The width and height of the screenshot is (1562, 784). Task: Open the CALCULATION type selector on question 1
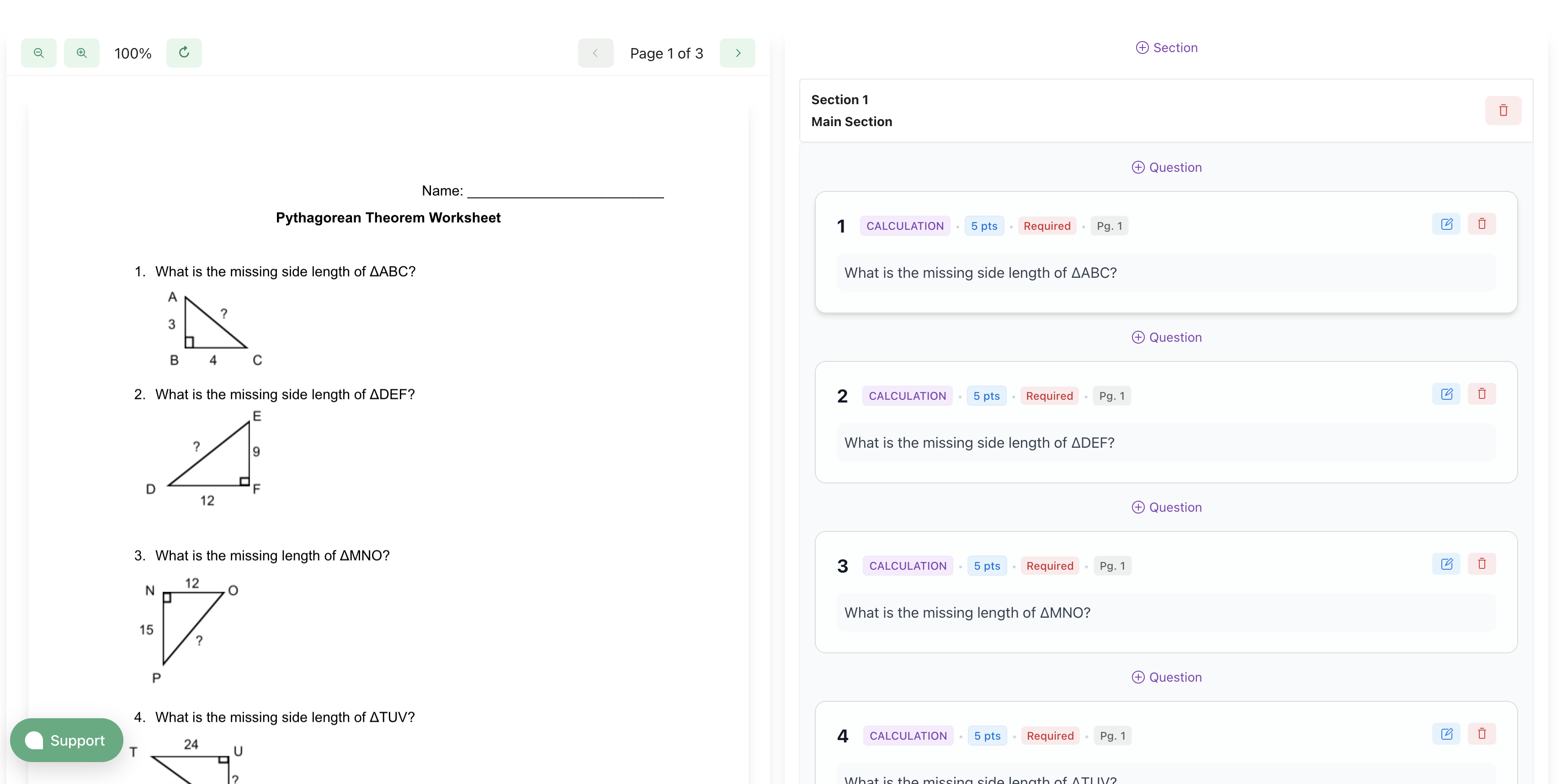905,226
